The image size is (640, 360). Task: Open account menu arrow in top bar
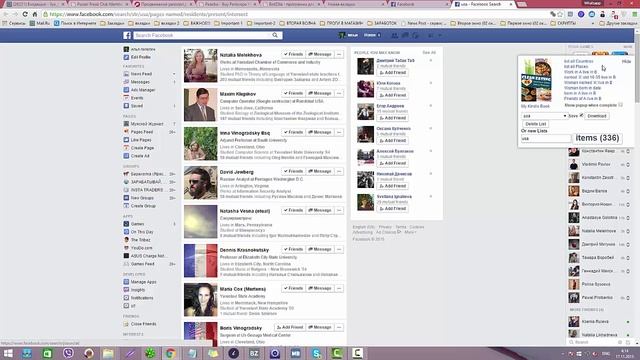(x=440, y=36)
